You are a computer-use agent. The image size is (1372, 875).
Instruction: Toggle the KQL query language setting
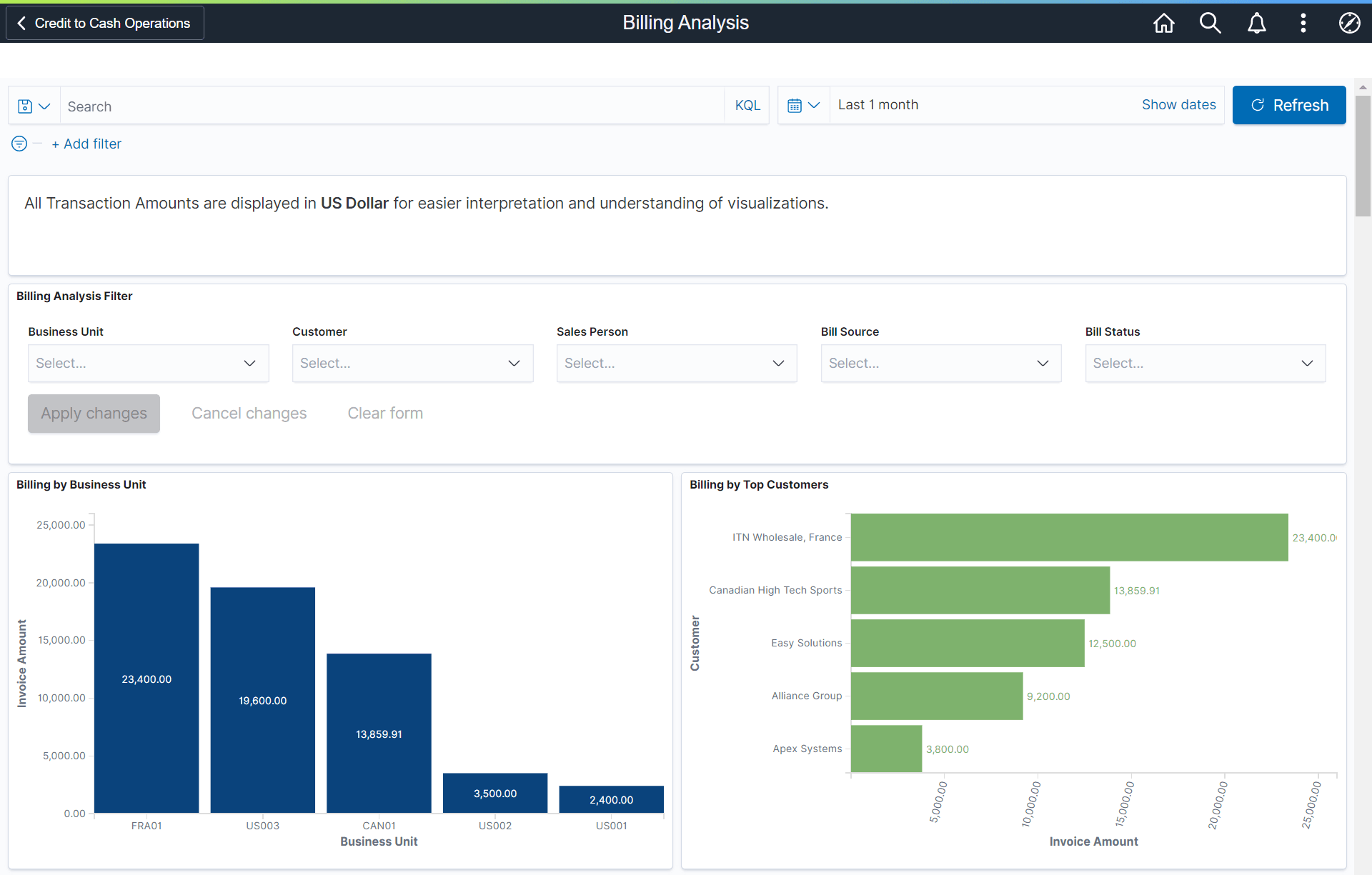(747, 105)
